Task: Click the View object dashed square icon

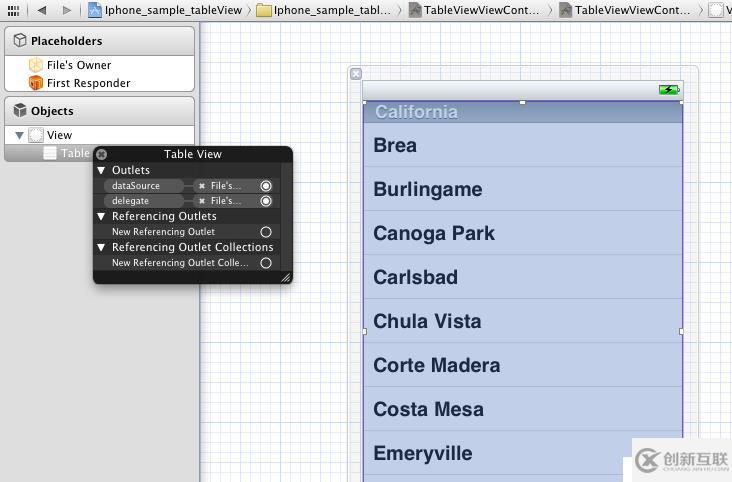Action: [x=36, y=135]
